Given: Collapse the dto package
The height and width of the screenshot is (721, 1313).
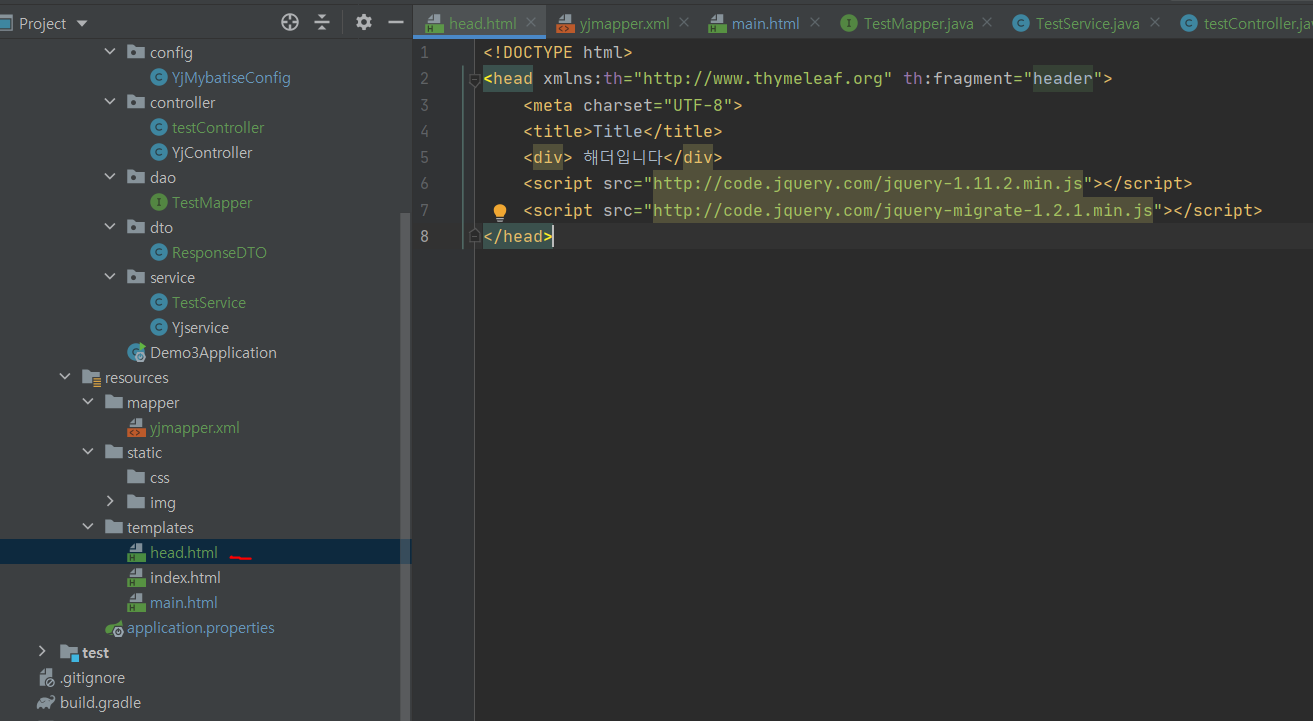Looking at the screenshot, I should [110, 227].
